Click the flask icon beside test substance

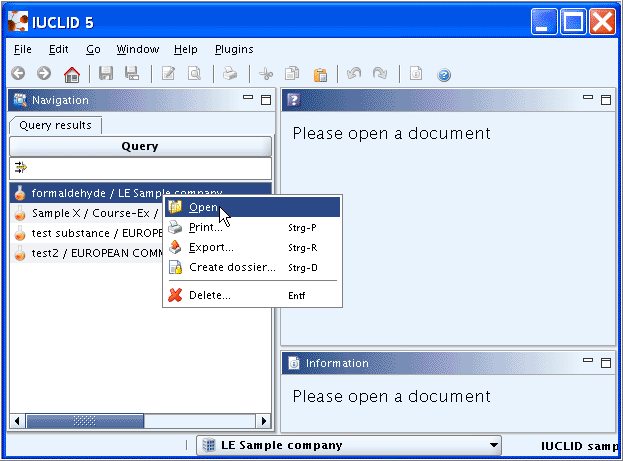20,233
